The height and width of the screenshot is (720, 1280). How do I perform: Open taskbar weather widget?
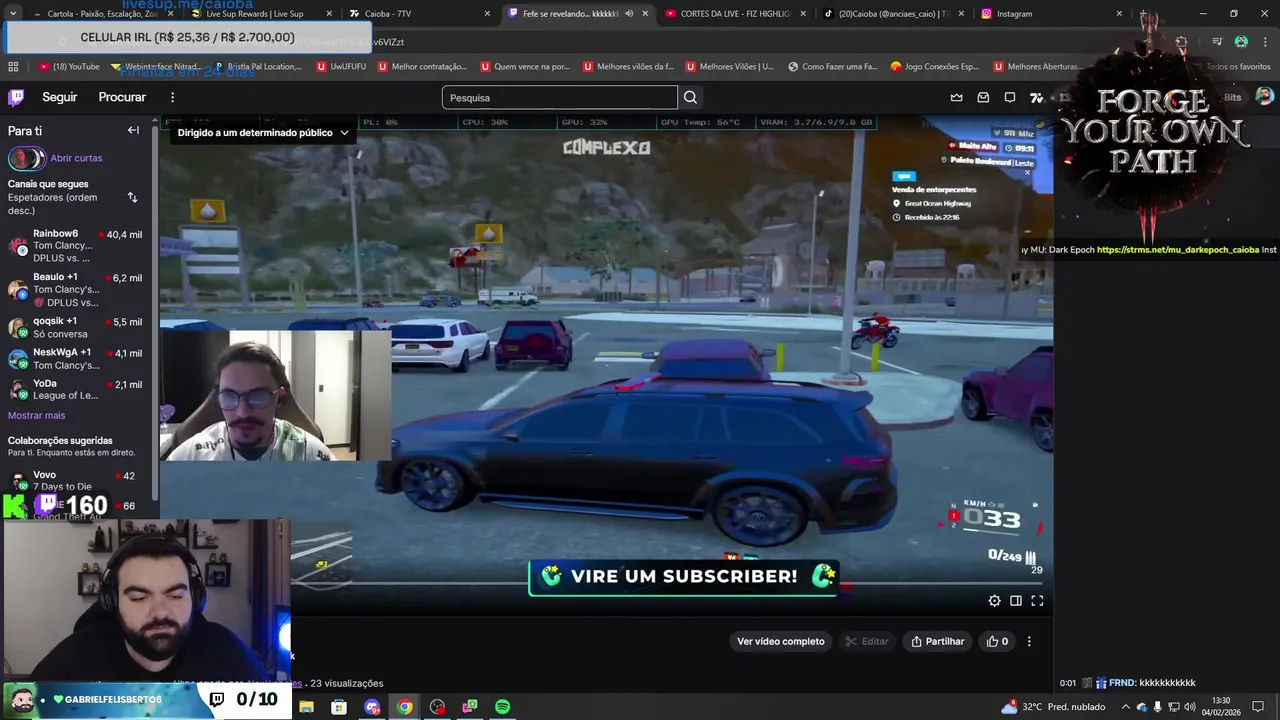pyautogui.click(x=1053, y=707)
